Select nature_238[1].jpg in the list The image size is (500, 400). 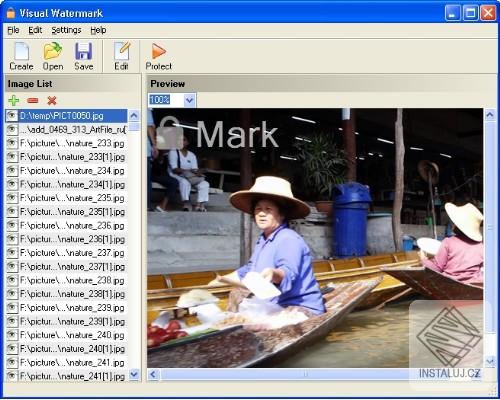[66, 294]
